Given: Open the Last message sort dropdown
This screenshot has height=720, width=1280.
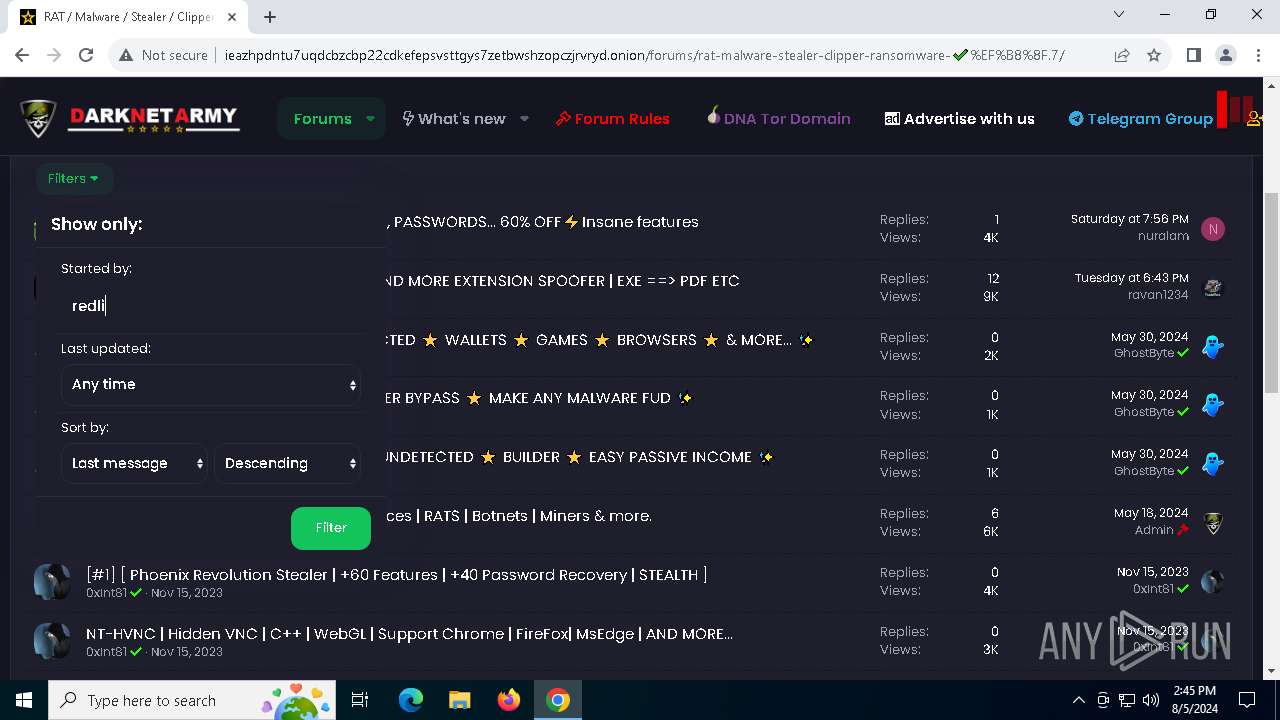Looking at the screenshot, I should 134,463.
